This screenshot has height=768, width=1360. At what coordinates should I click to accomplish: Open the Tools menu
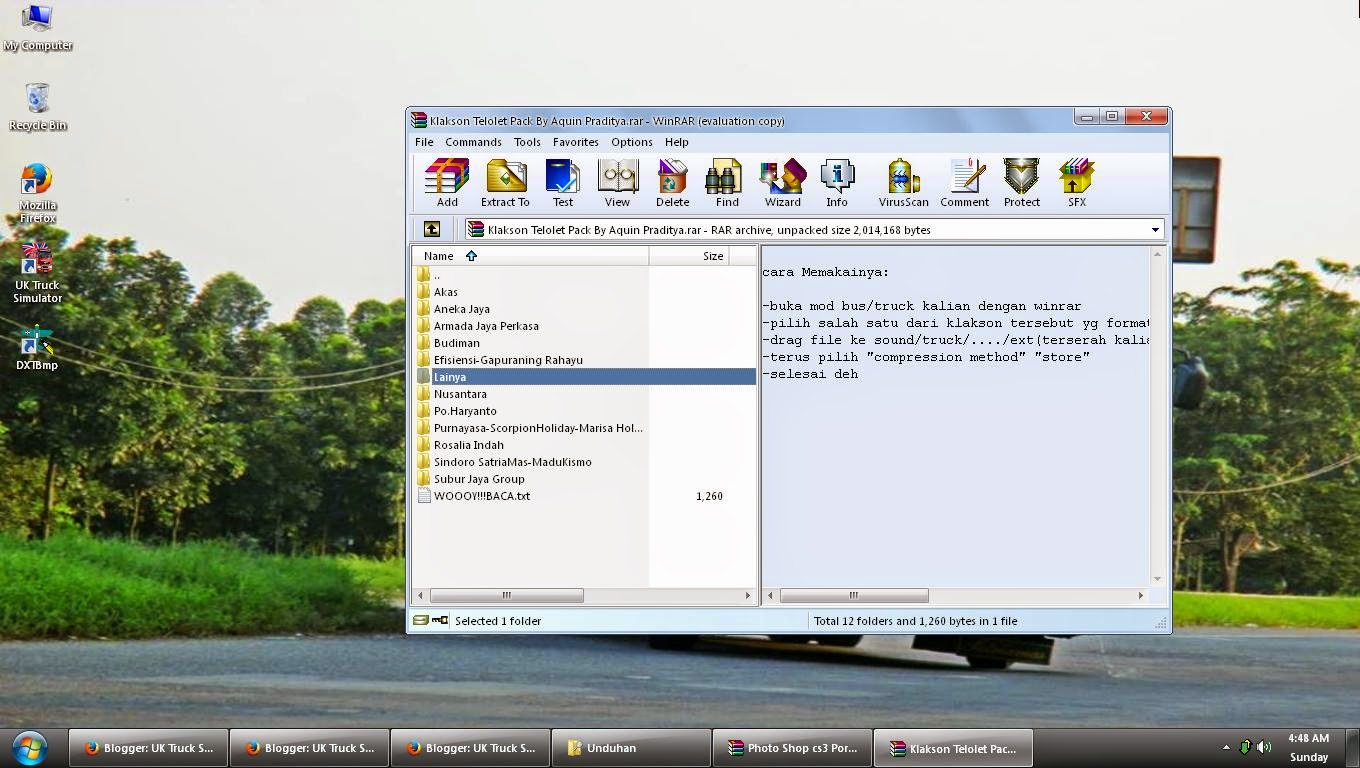click(527, 142)
